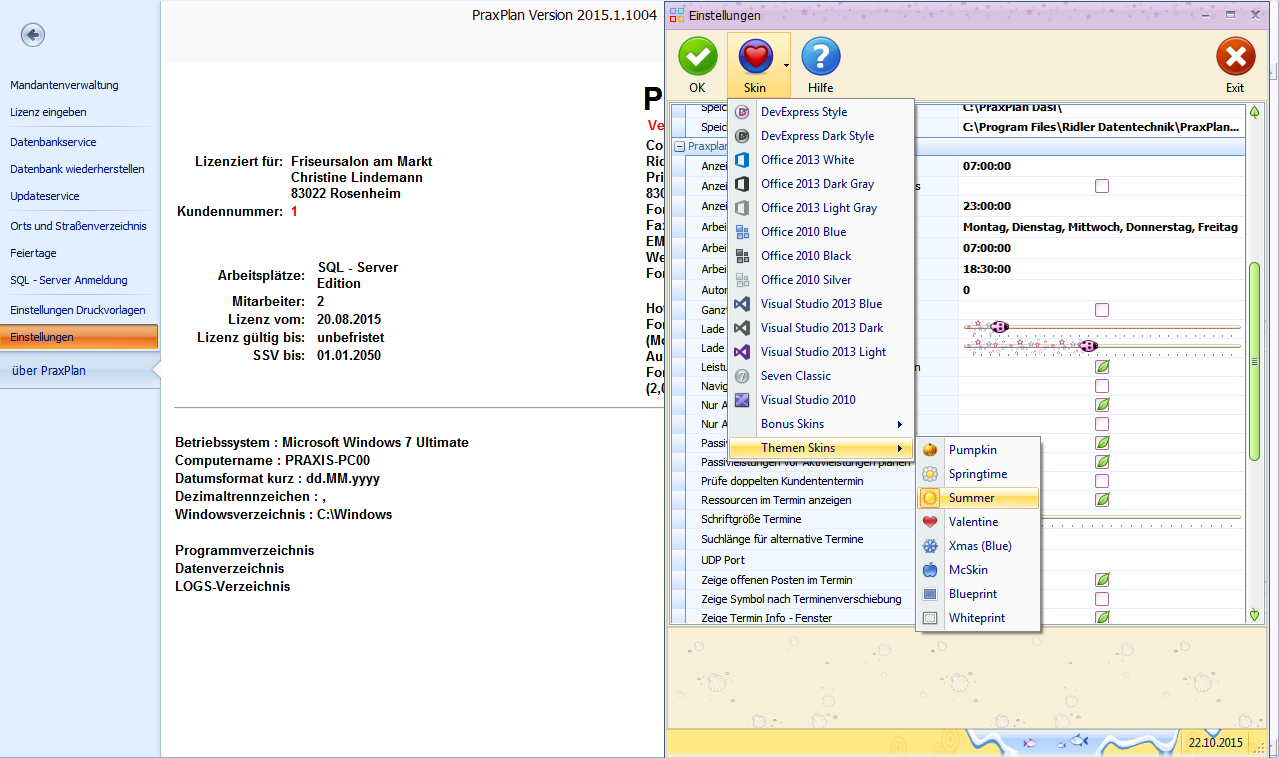Show the über PraxPlan page

tap(79, 370)
